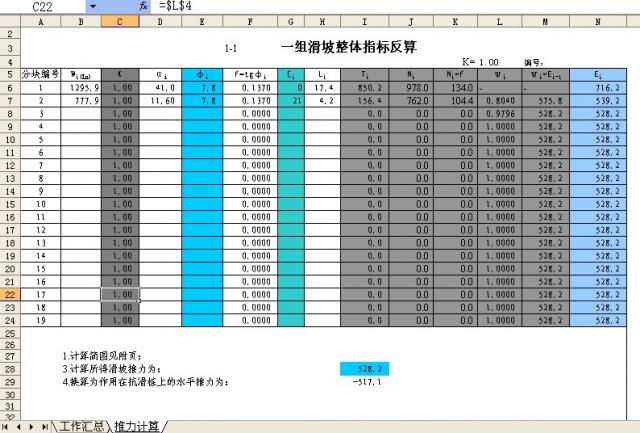Select row 22 header
The width and height of the screenshot is (640, 433).
[x=9, y=294]
